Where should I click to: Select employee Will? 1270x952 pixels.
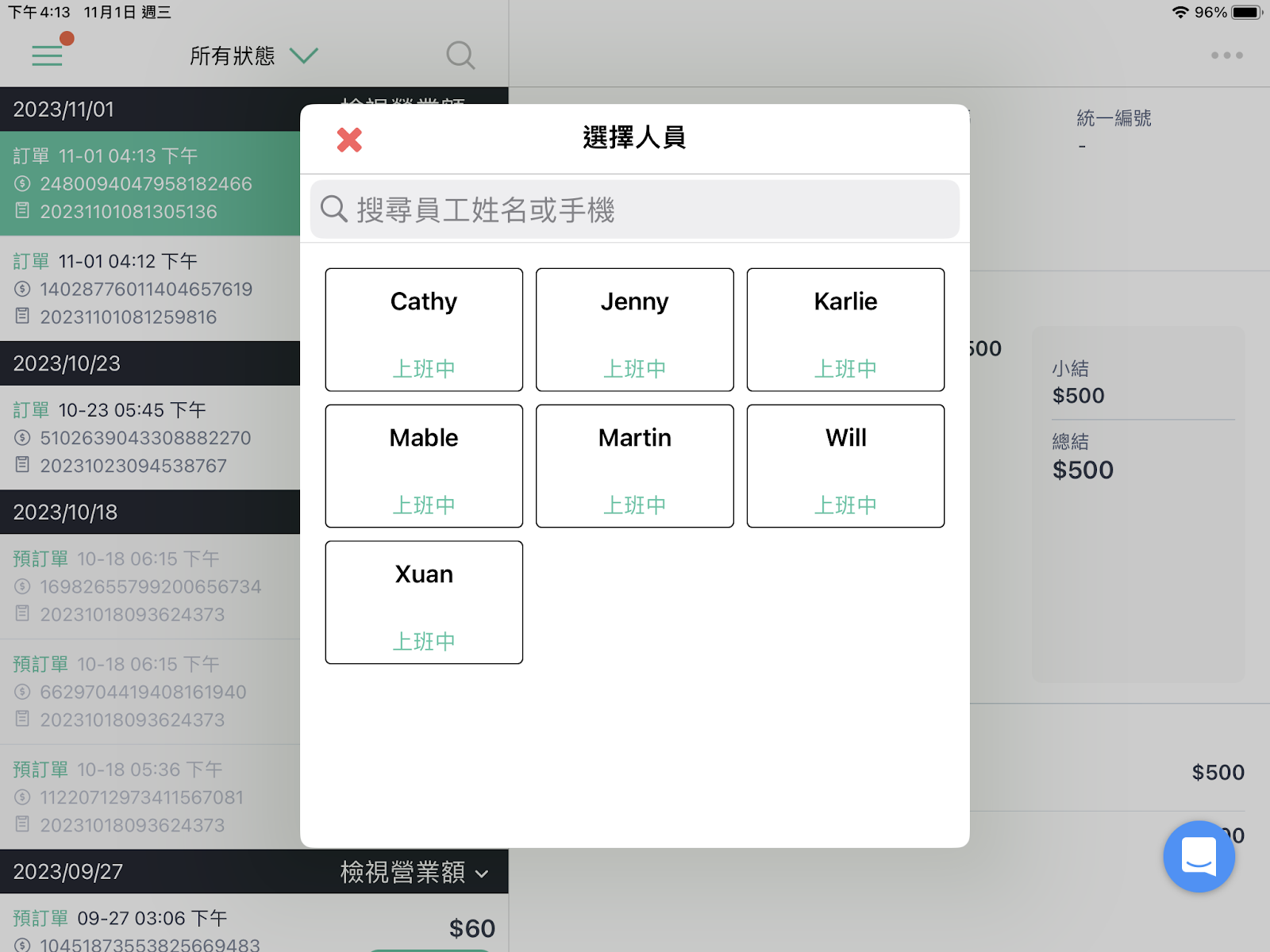click(x=845, y=466)
